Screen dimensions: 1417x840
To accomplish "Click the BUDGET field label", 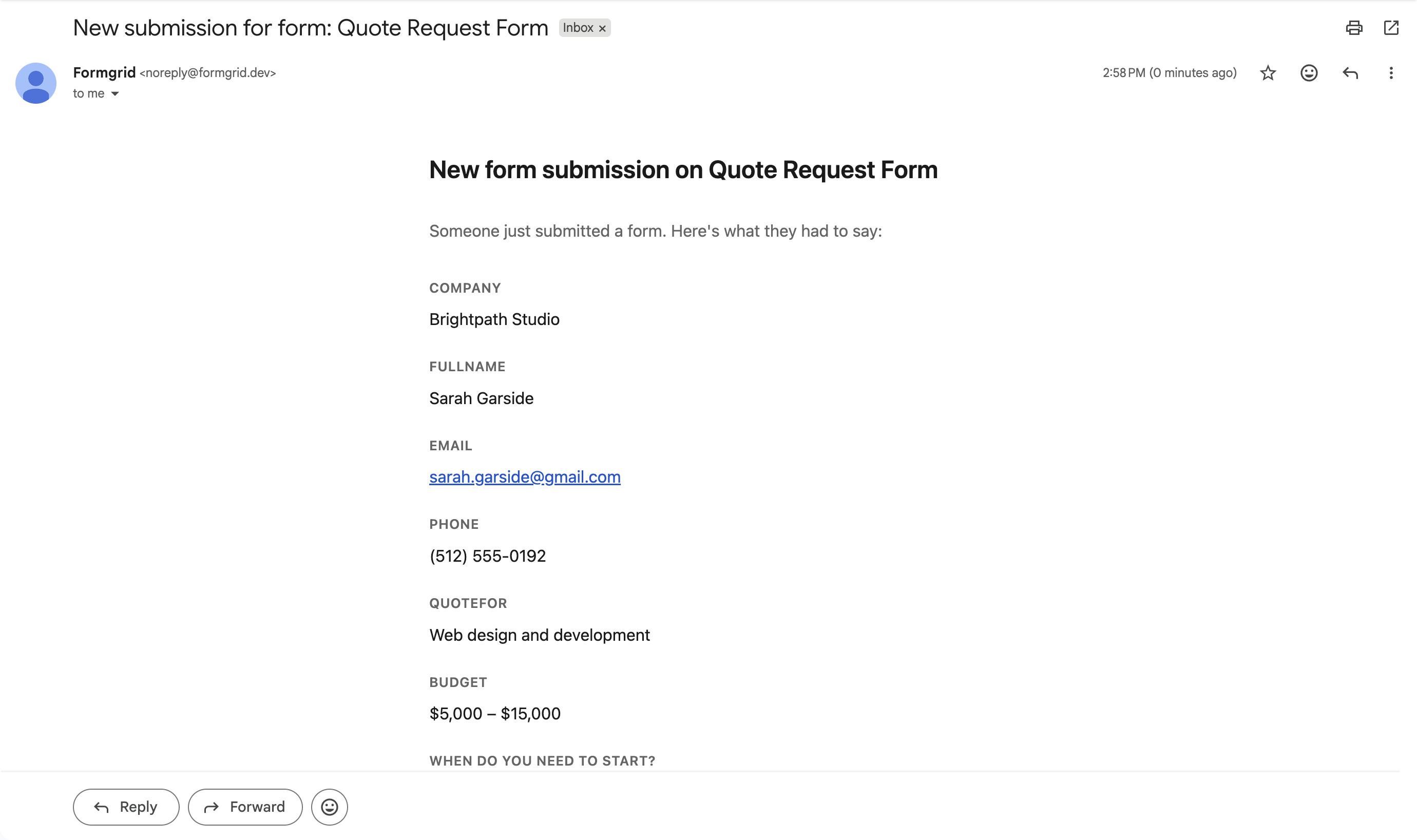I will tap(458, 682).
